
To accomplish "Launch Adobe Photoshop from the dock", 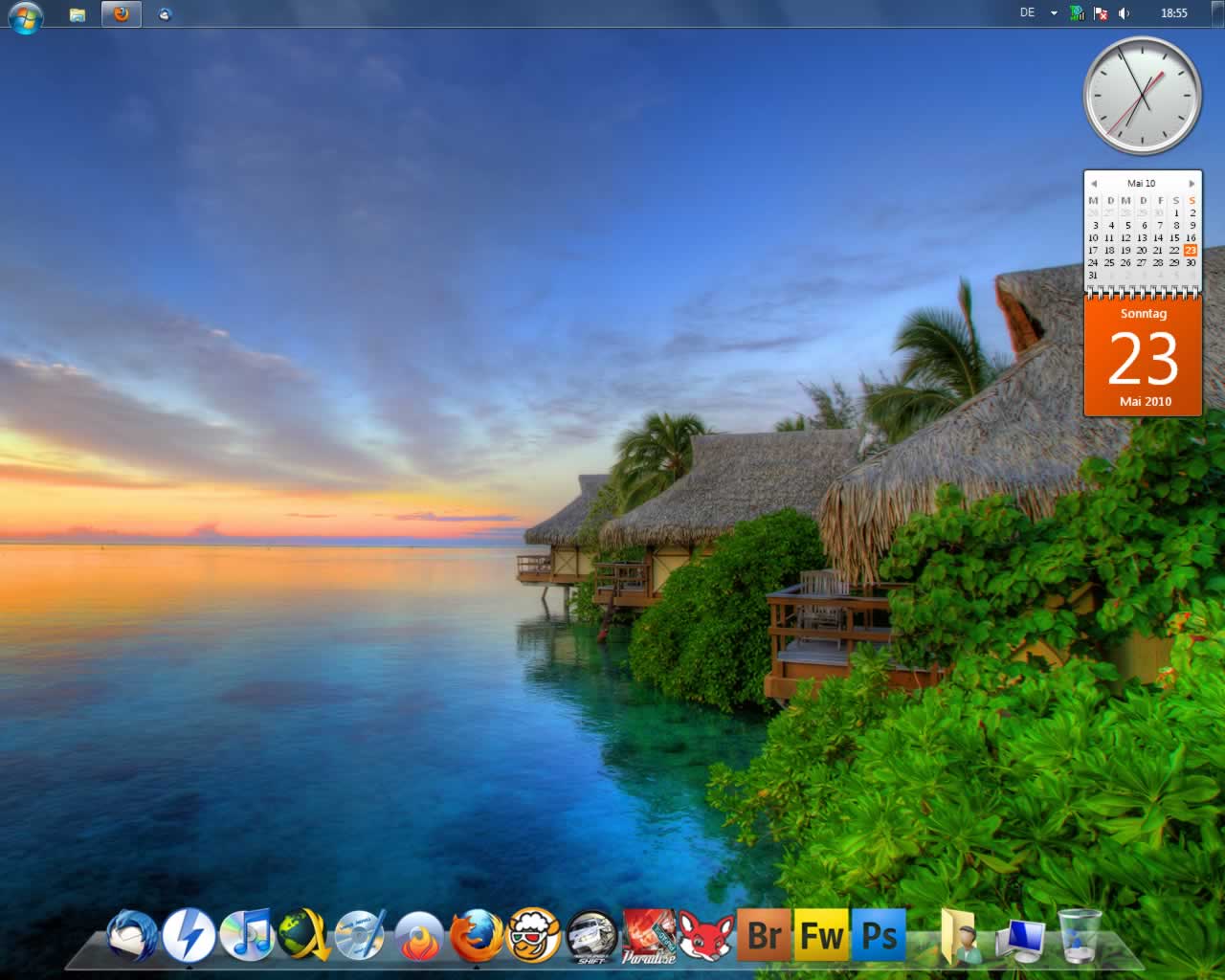I will click(x=879, y=935).
